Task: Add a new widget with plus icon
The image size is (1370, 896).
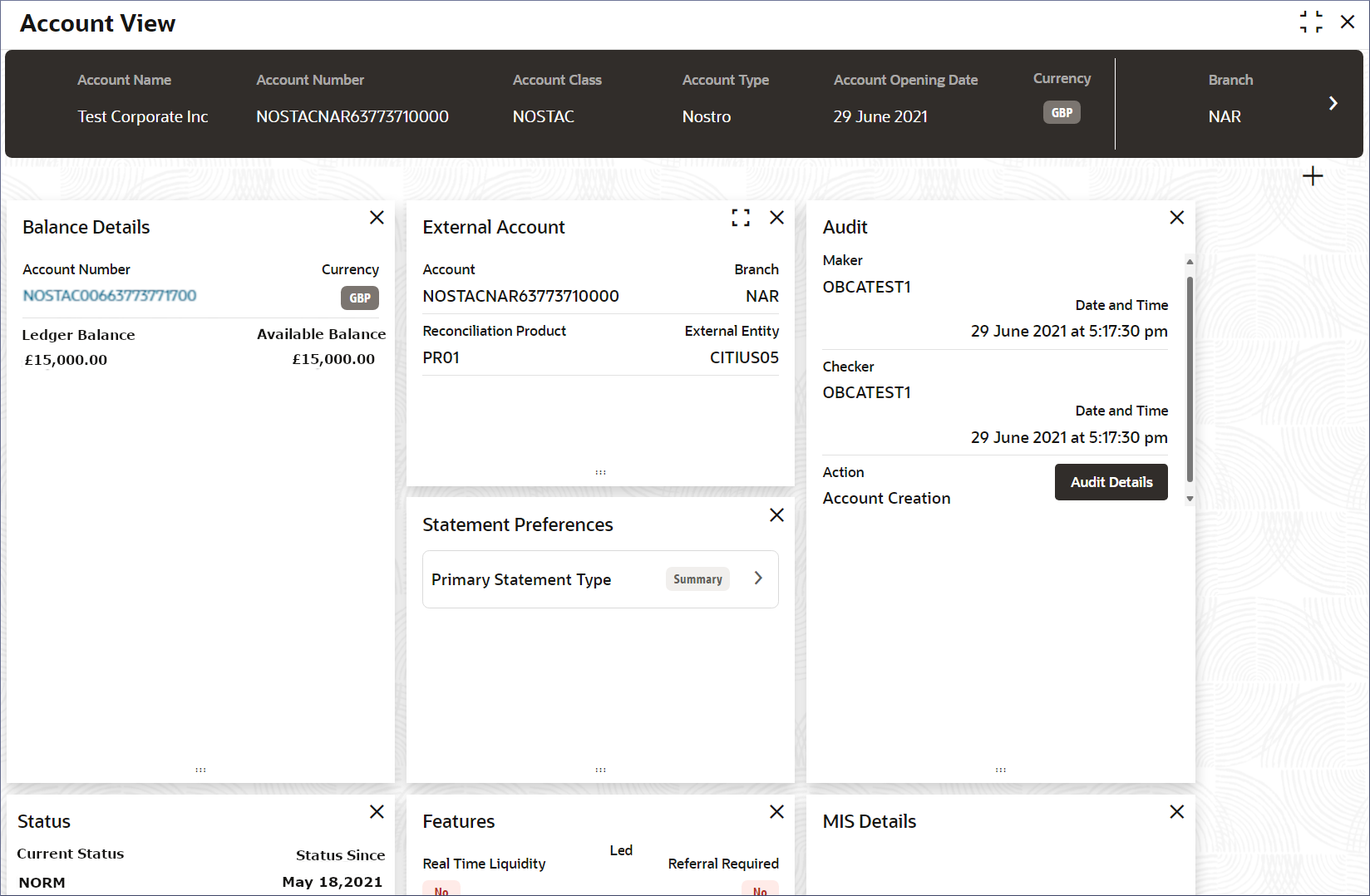Action: pyautogui.click(x=1313, y=176)
